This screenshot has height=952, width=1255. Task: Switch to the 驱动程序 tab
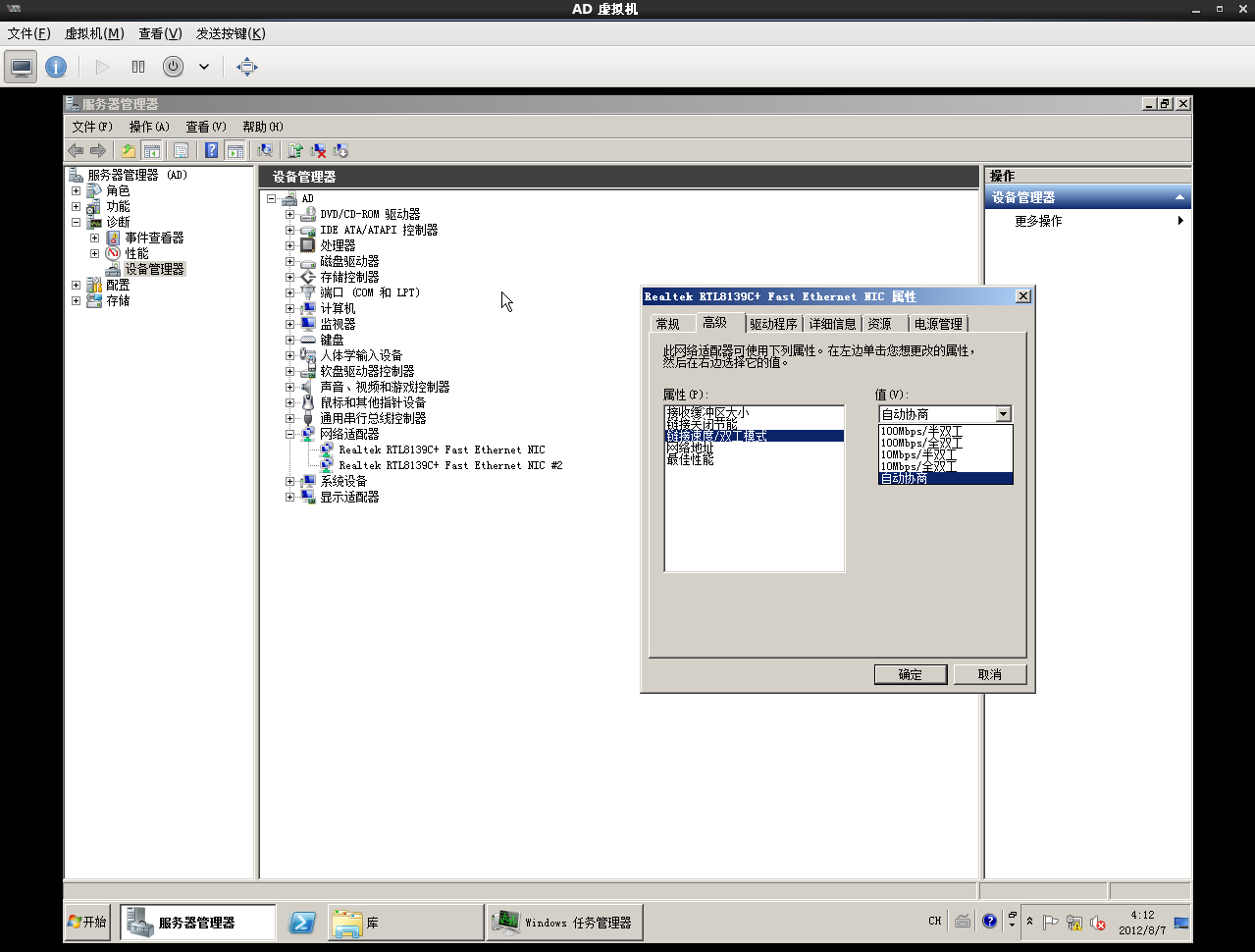pos(773,324)
